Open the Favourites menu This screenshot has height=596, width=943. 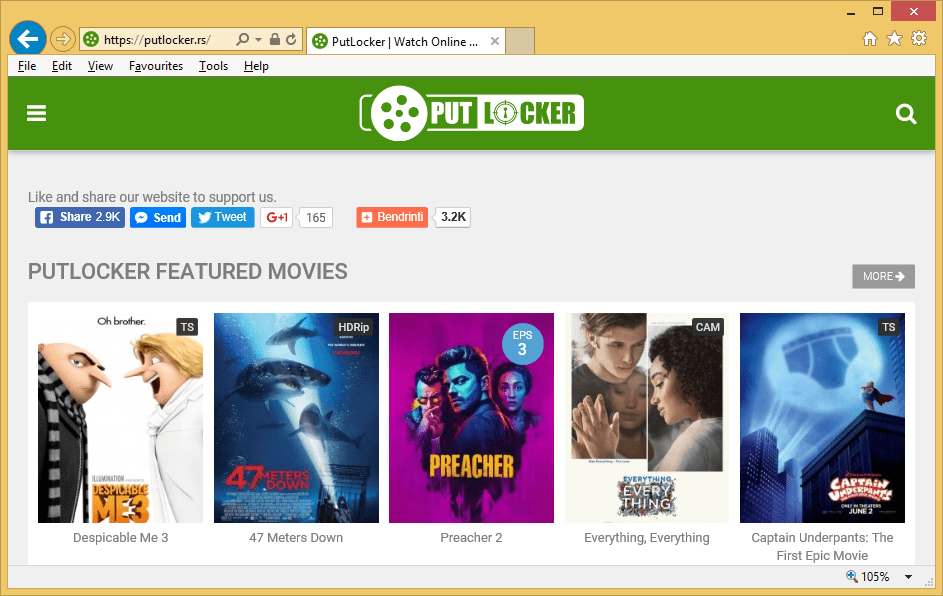click(156, 65)
